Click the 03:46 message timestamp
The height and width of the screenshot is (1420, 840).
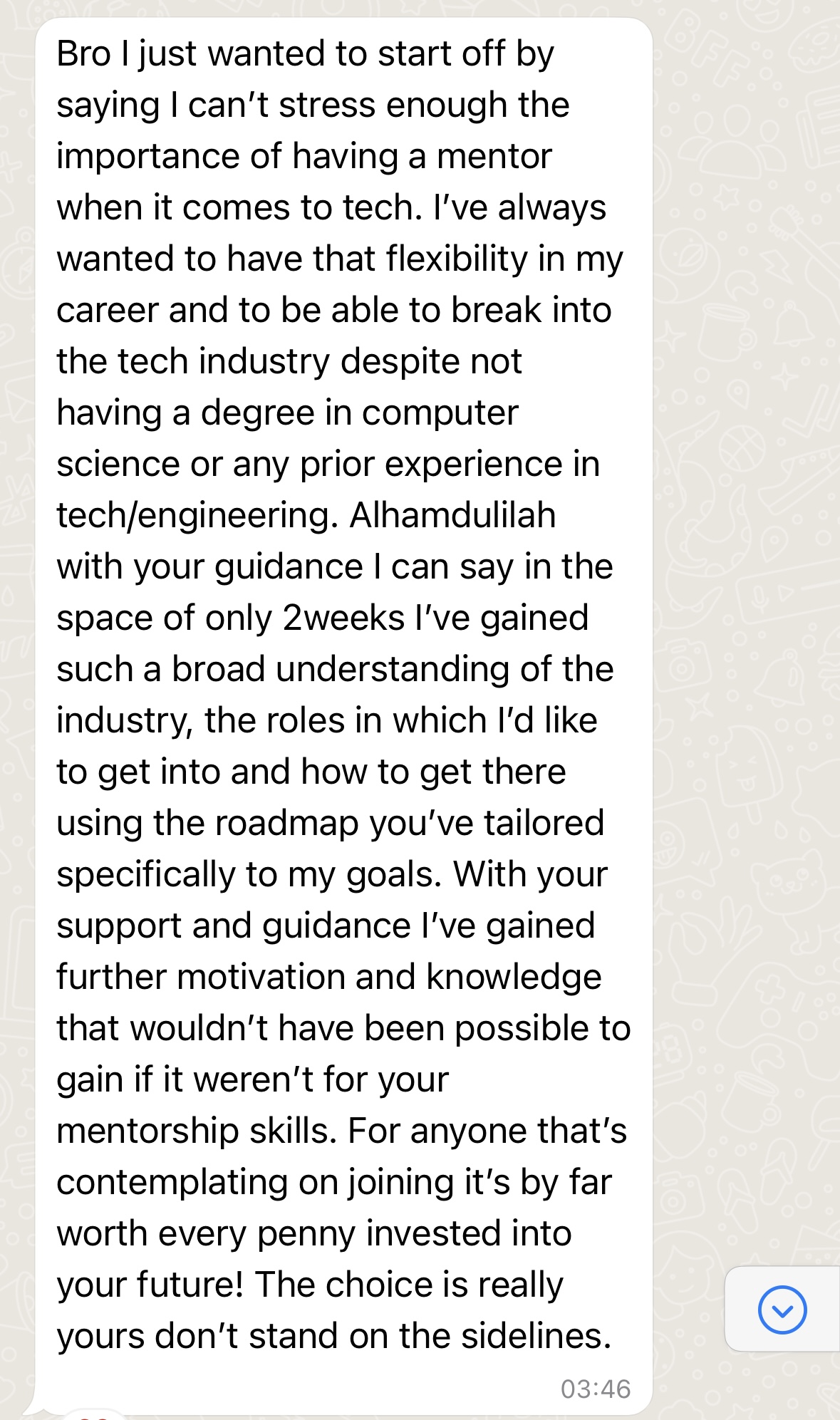(x=596, y=1389)
